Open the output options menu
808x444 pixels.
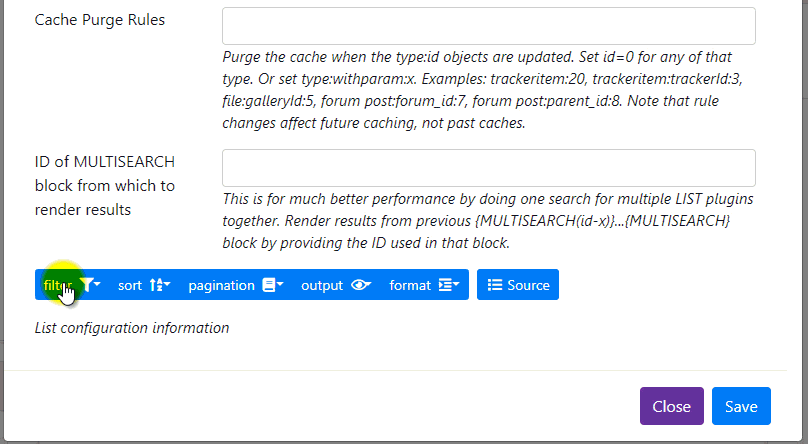(x=336, y=285)
